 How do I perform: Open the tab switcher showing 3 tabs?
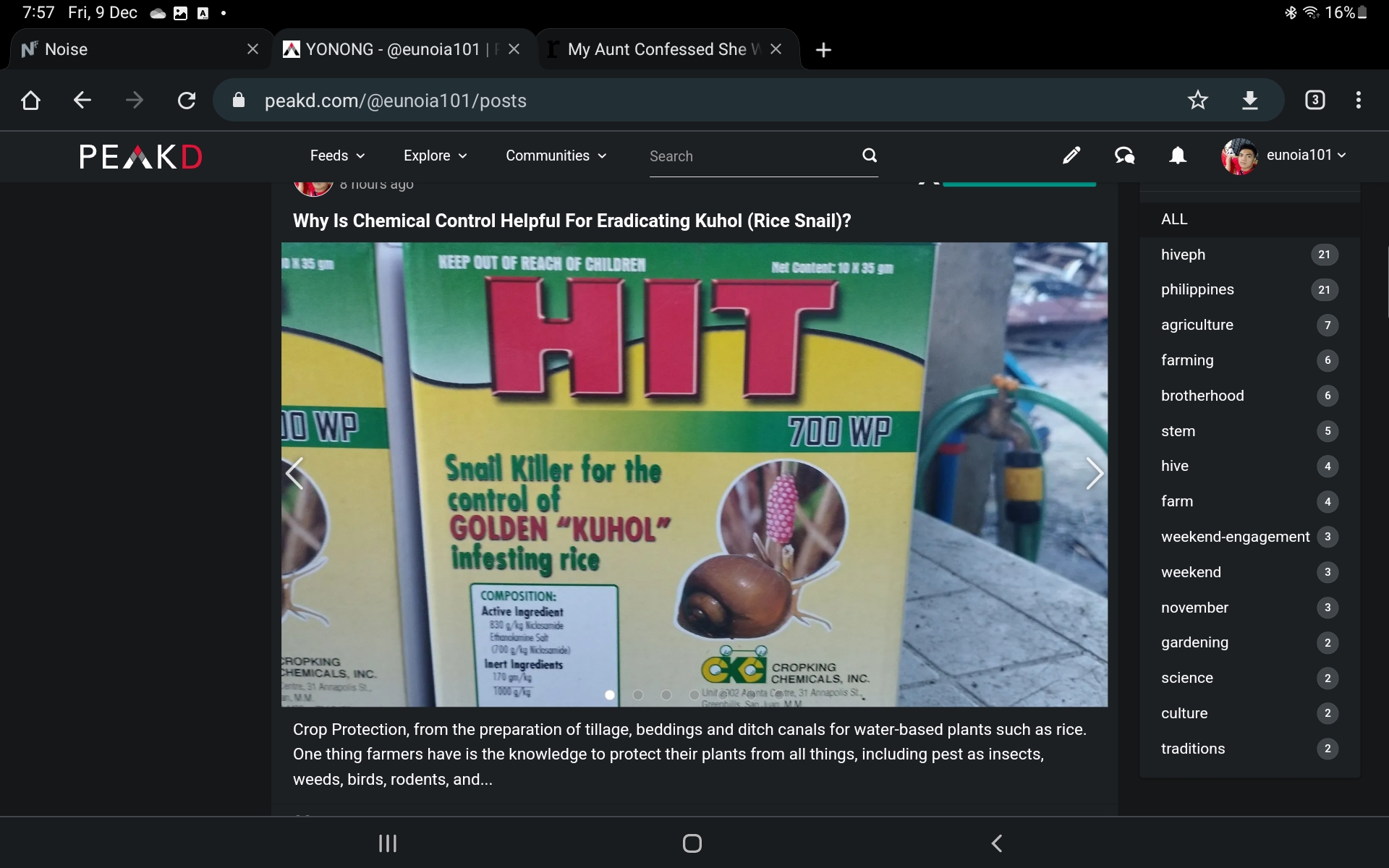point(1315,101)
